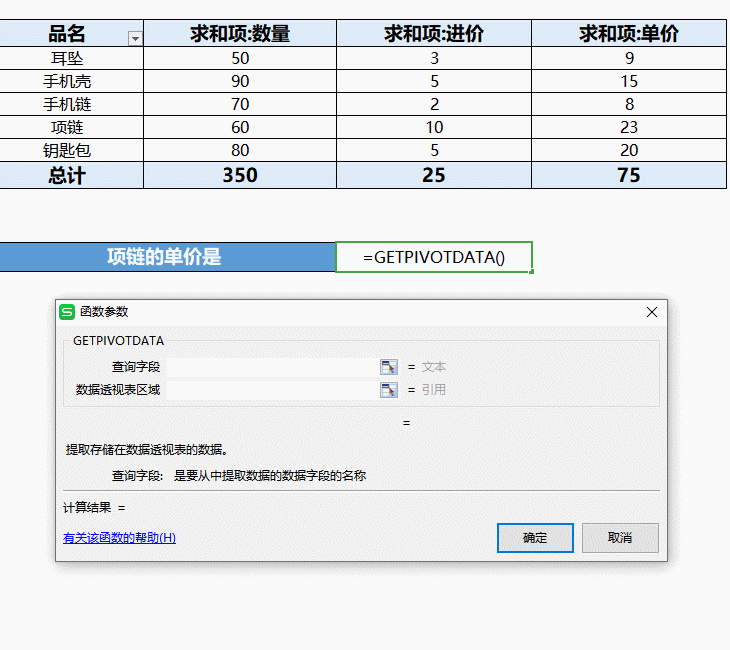Open the 品名 filter dropdown arrow
The height and width of the screenshot is (650, 730).
135,39
